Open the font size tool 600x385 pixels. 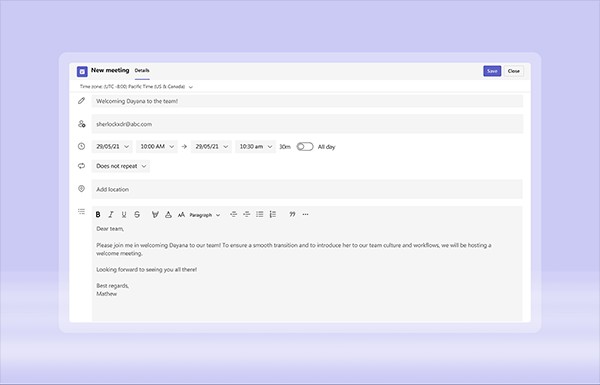(181, 215)
